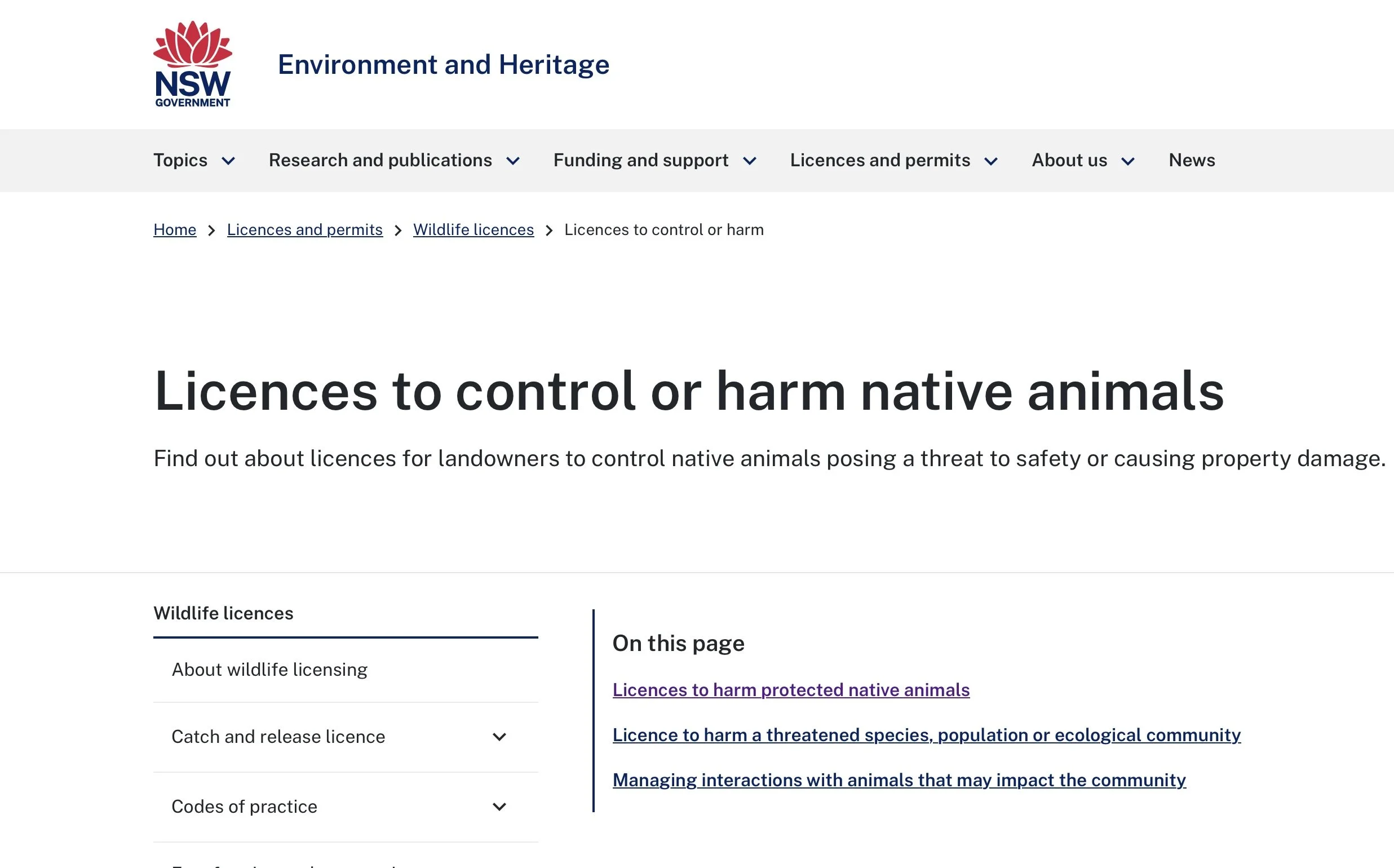Screen dimensions: 1394x868
Task: Click the Environment and Heritage site title
Action: pyautogui.click(x=443, y=64)
